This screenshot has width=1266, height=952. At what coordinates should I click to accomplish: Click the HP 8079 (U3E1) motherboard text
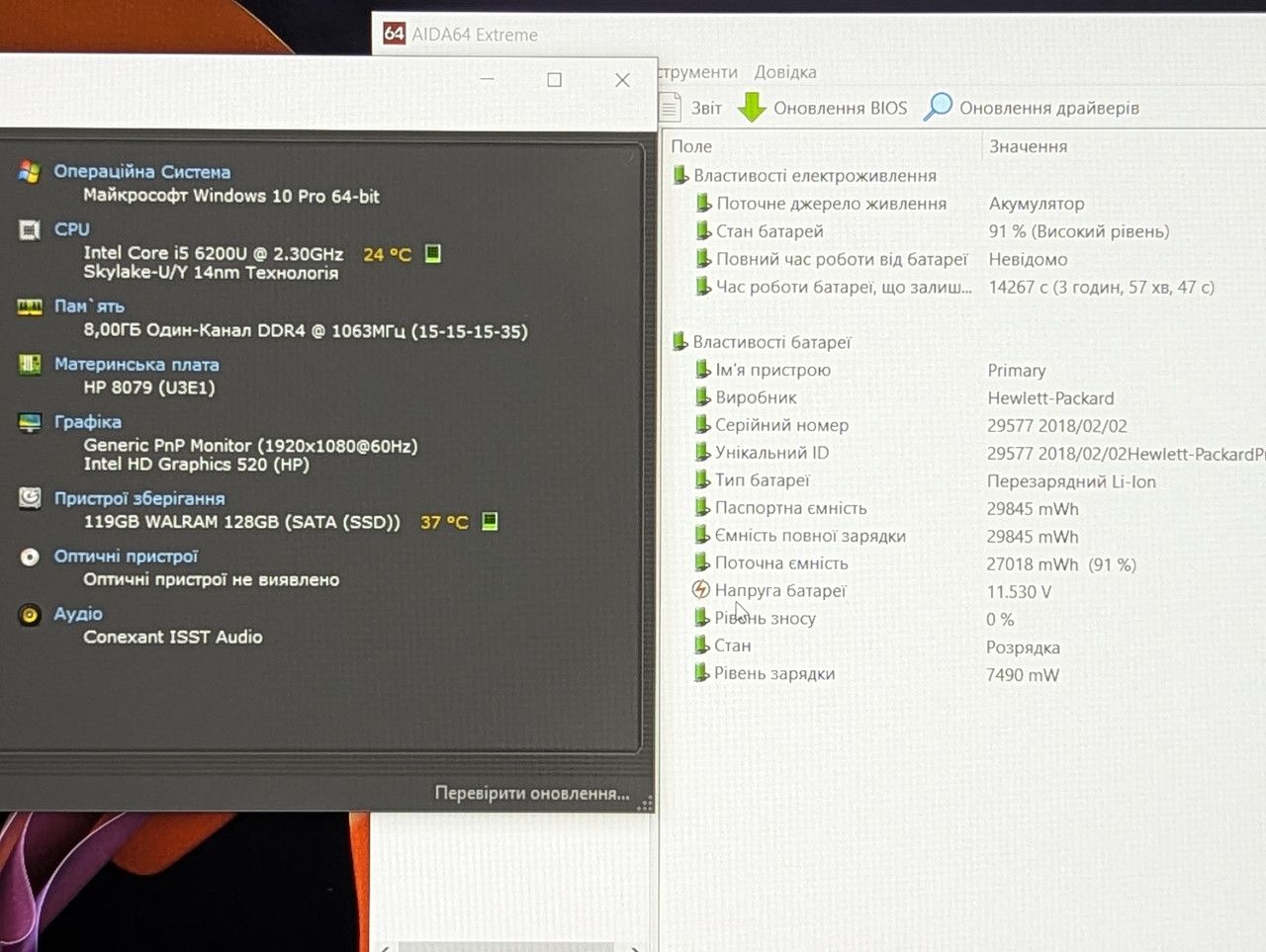(149, 388)
